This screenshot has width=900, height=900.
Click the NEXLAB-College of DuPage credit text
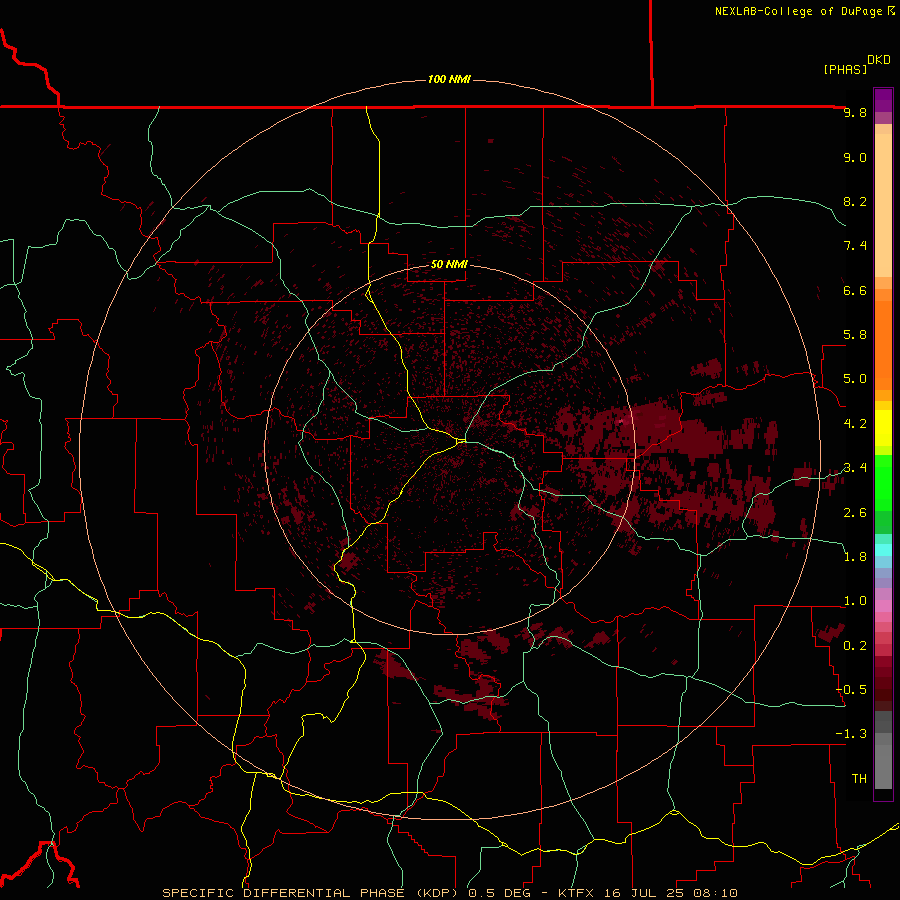pyautogui.click(x=799, y=11)
